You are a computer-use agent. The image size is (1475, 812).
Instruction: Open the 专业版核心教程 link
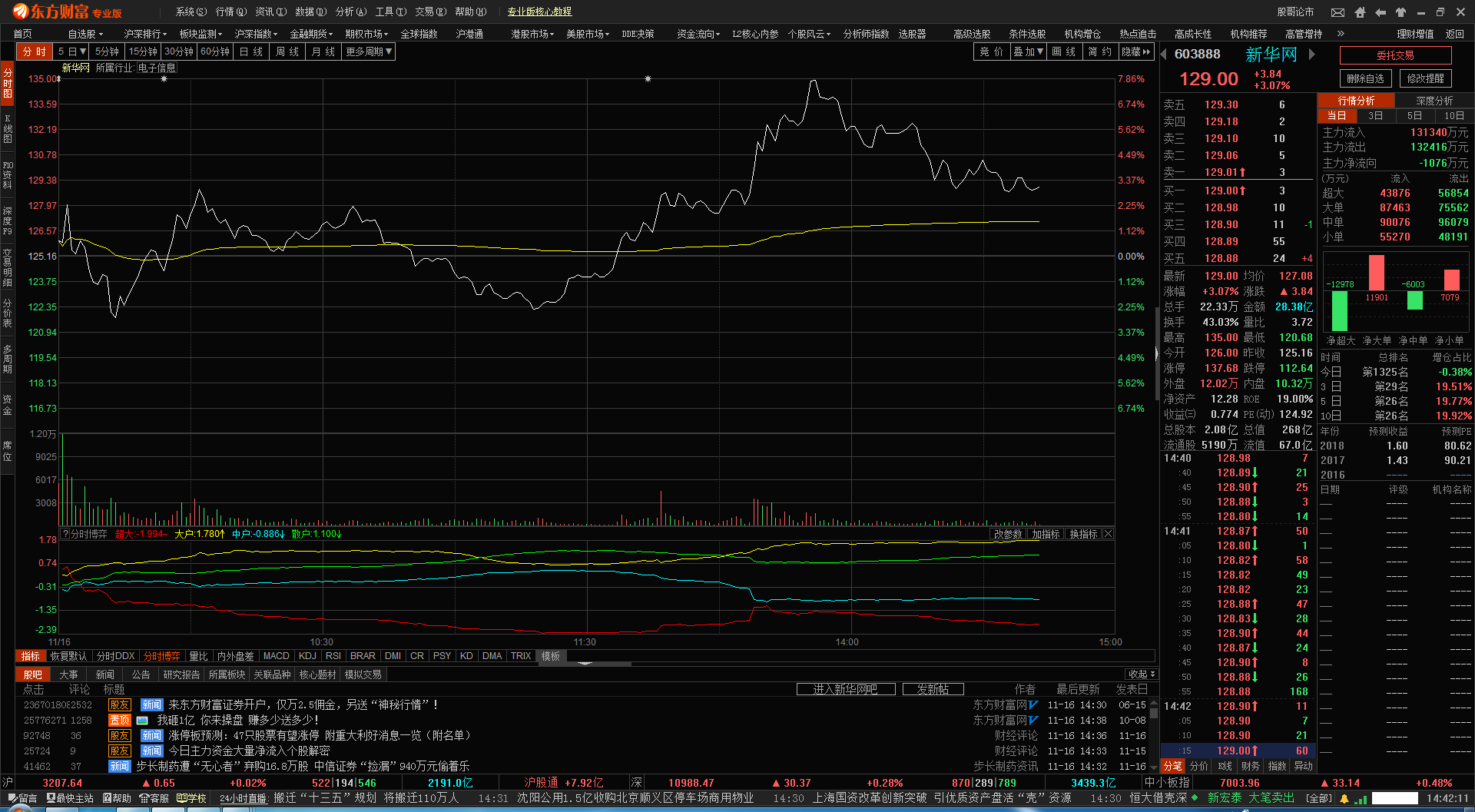(x=539, y=12)
